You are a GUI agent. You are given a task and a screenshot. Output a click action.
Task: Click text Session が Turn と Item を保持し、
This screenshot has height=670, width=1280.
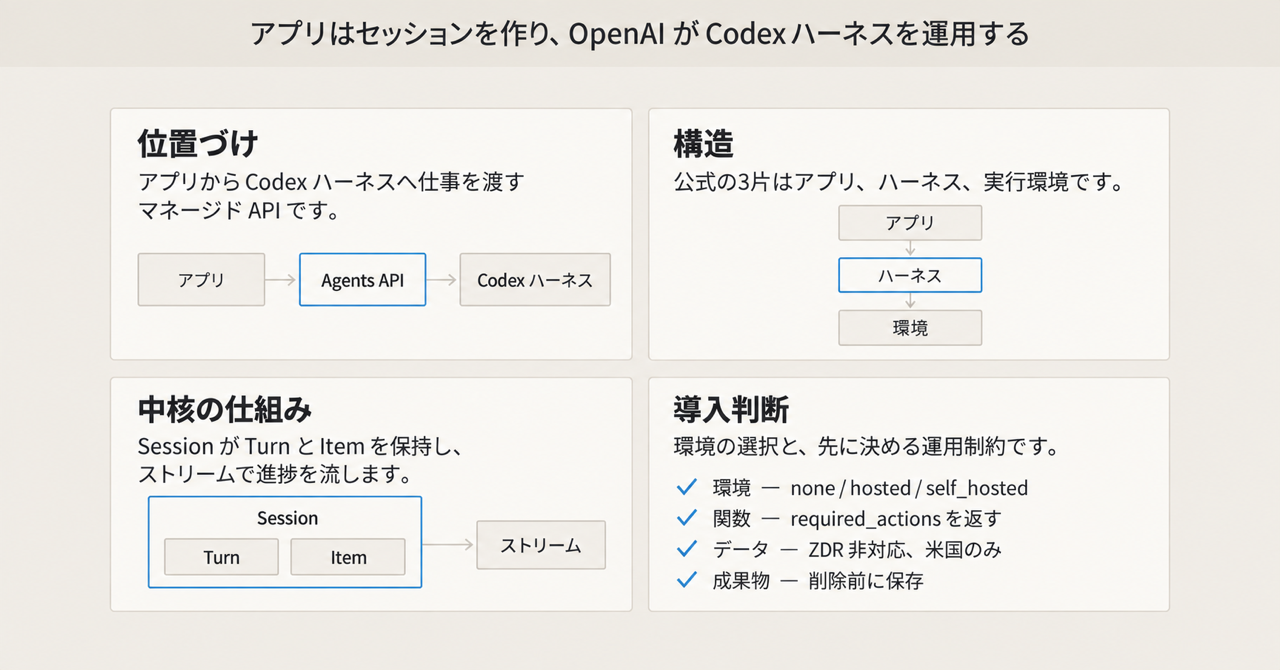[299, 446]
